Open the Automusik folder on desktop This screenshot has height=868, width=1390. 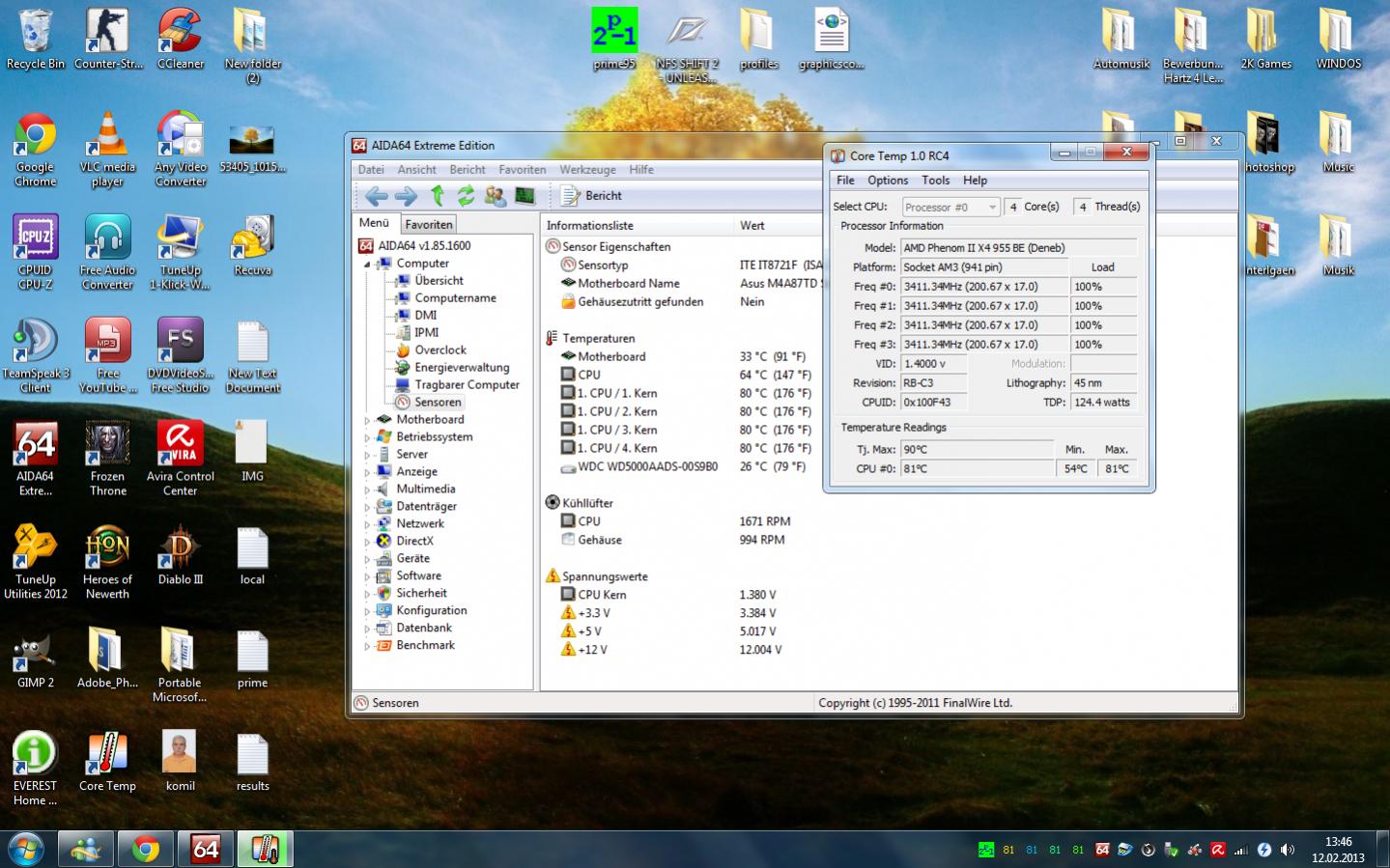pos(1121,39)
